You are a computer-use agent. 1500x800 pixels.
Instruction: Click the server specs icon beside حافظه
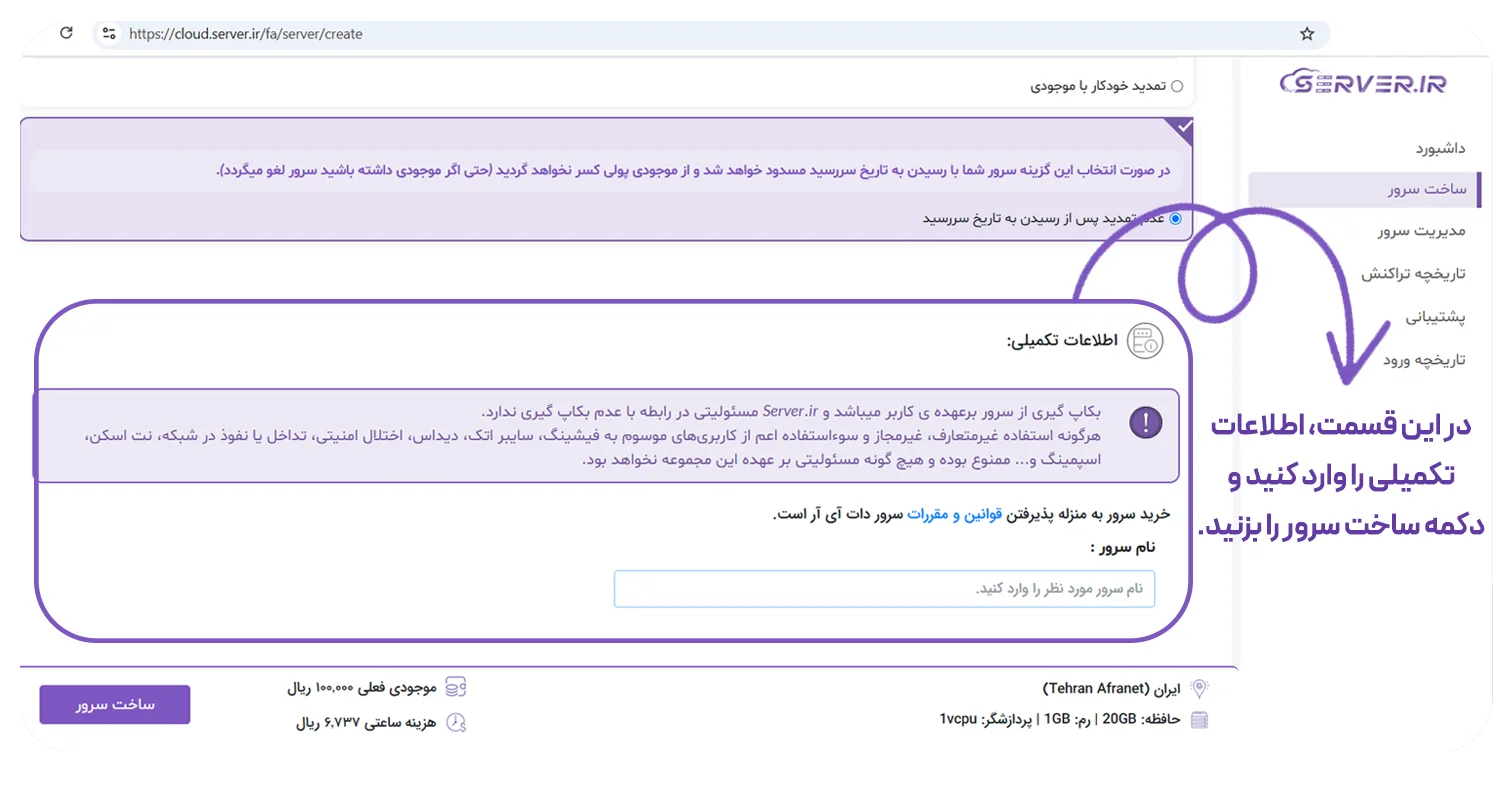tap(1199, 720)
